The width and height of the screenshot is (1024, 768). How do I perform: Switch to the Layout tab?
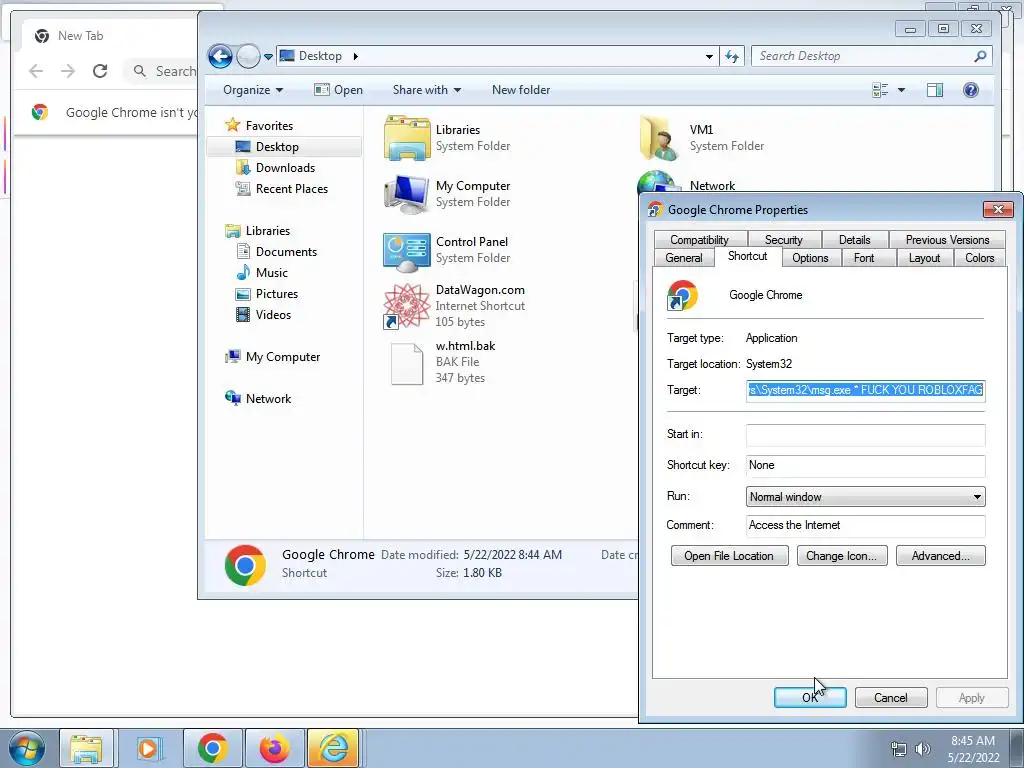(x=924, y=258)
